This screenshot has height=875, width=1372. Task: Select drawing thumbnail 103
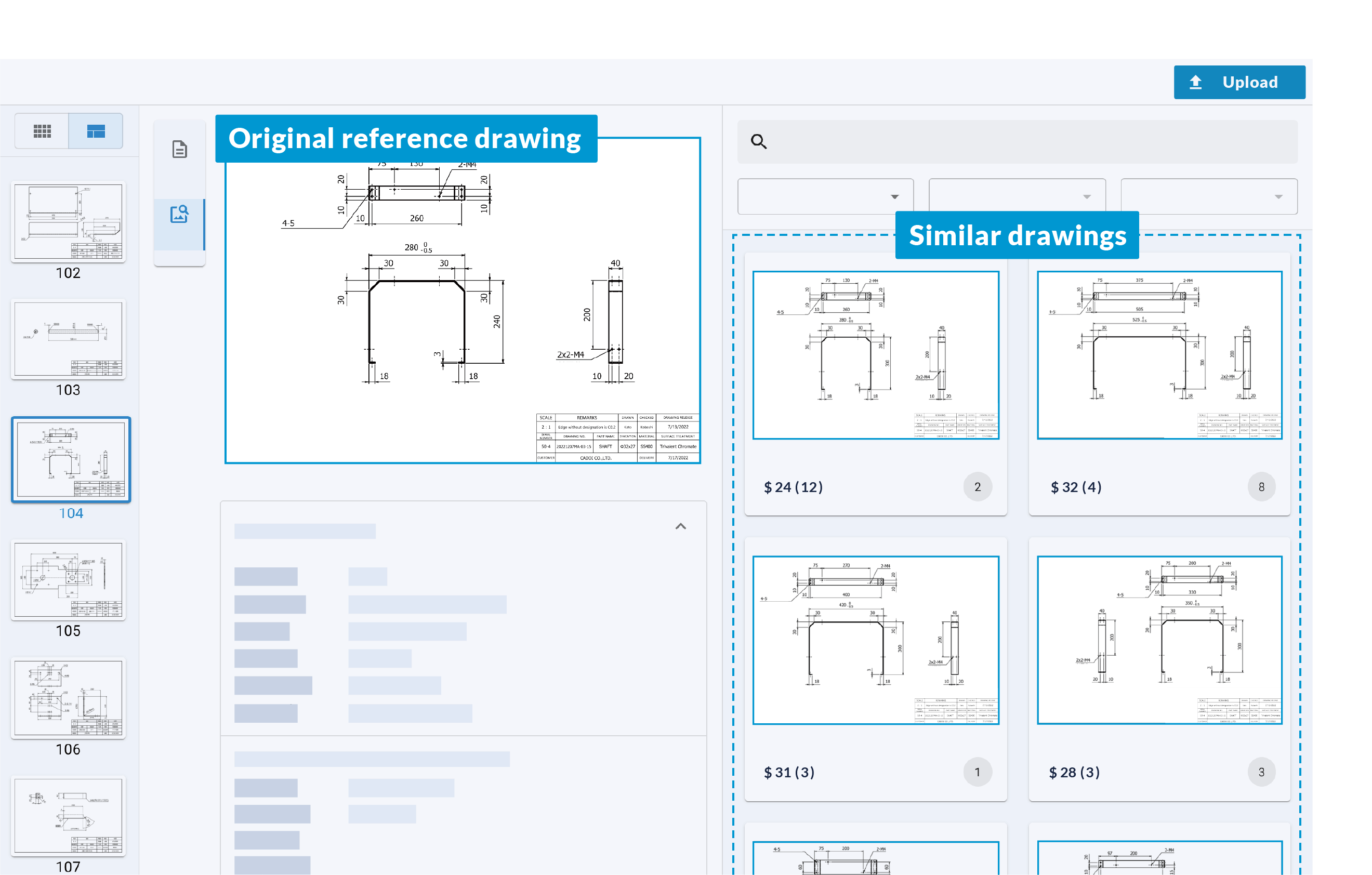tap(69, 339)
